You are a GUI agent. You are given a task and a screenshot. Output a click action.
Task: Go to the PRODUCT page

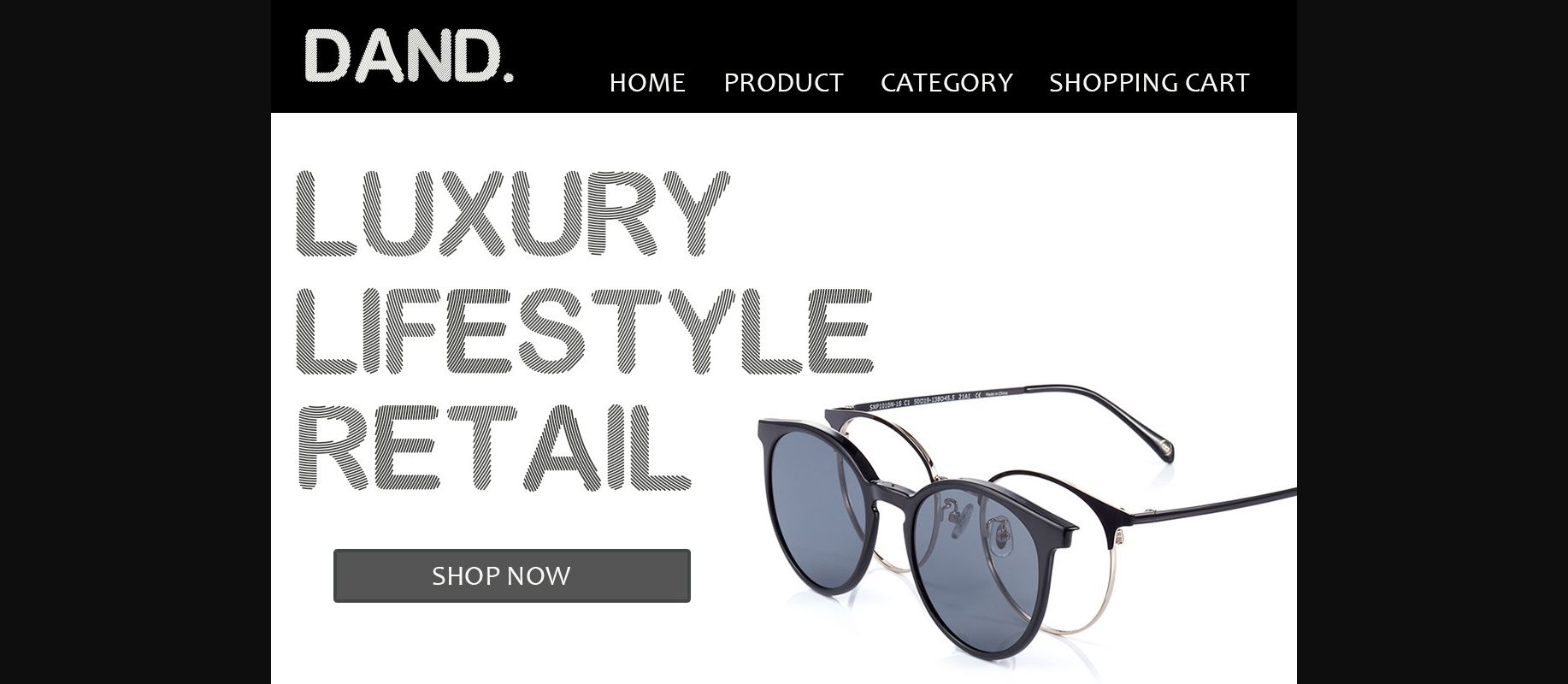tap(783, 83)
